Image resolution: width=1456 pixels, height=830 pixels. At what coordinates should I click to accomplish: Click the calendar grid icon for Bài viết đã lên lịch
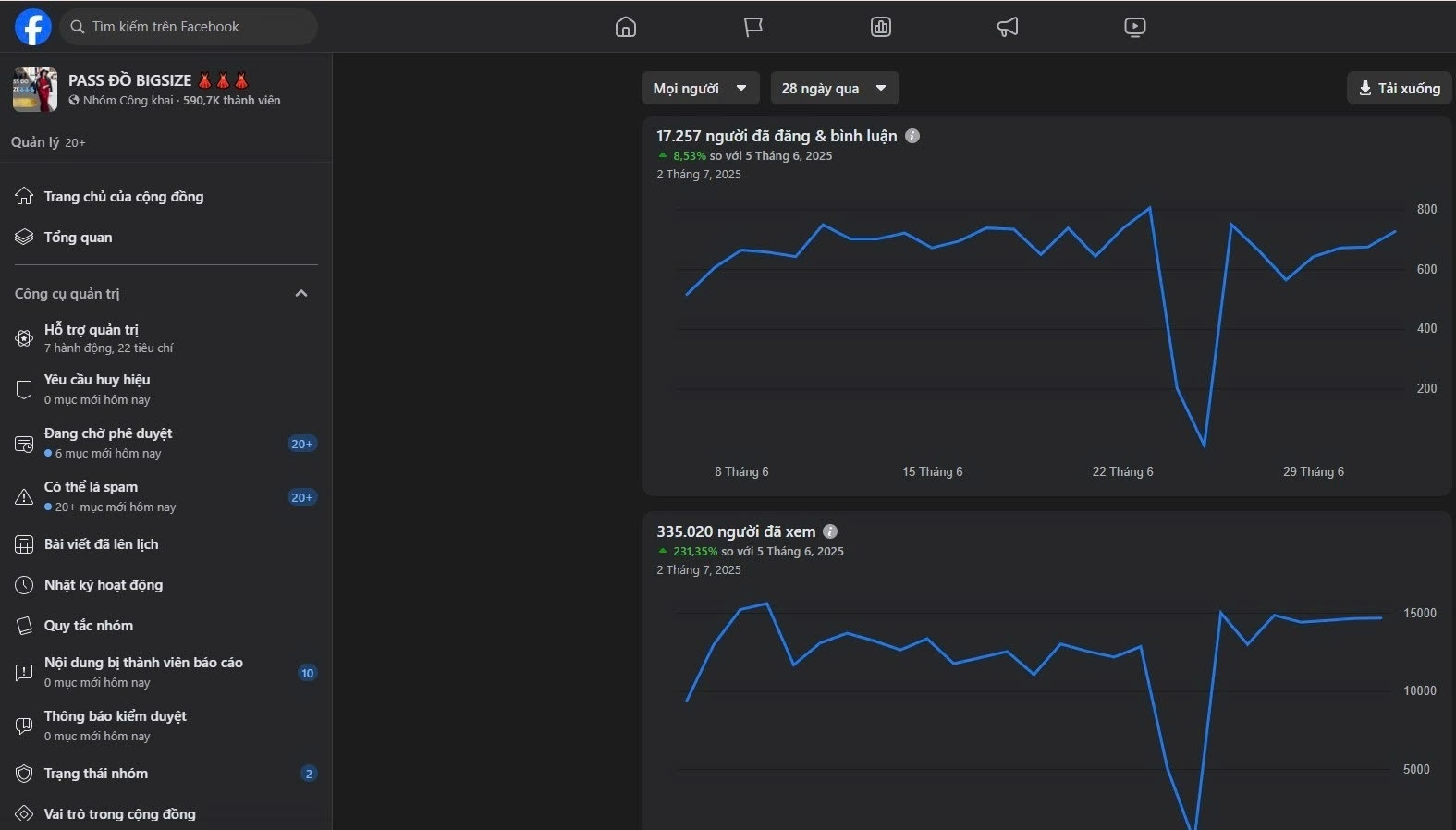click(x=24, y=544)
